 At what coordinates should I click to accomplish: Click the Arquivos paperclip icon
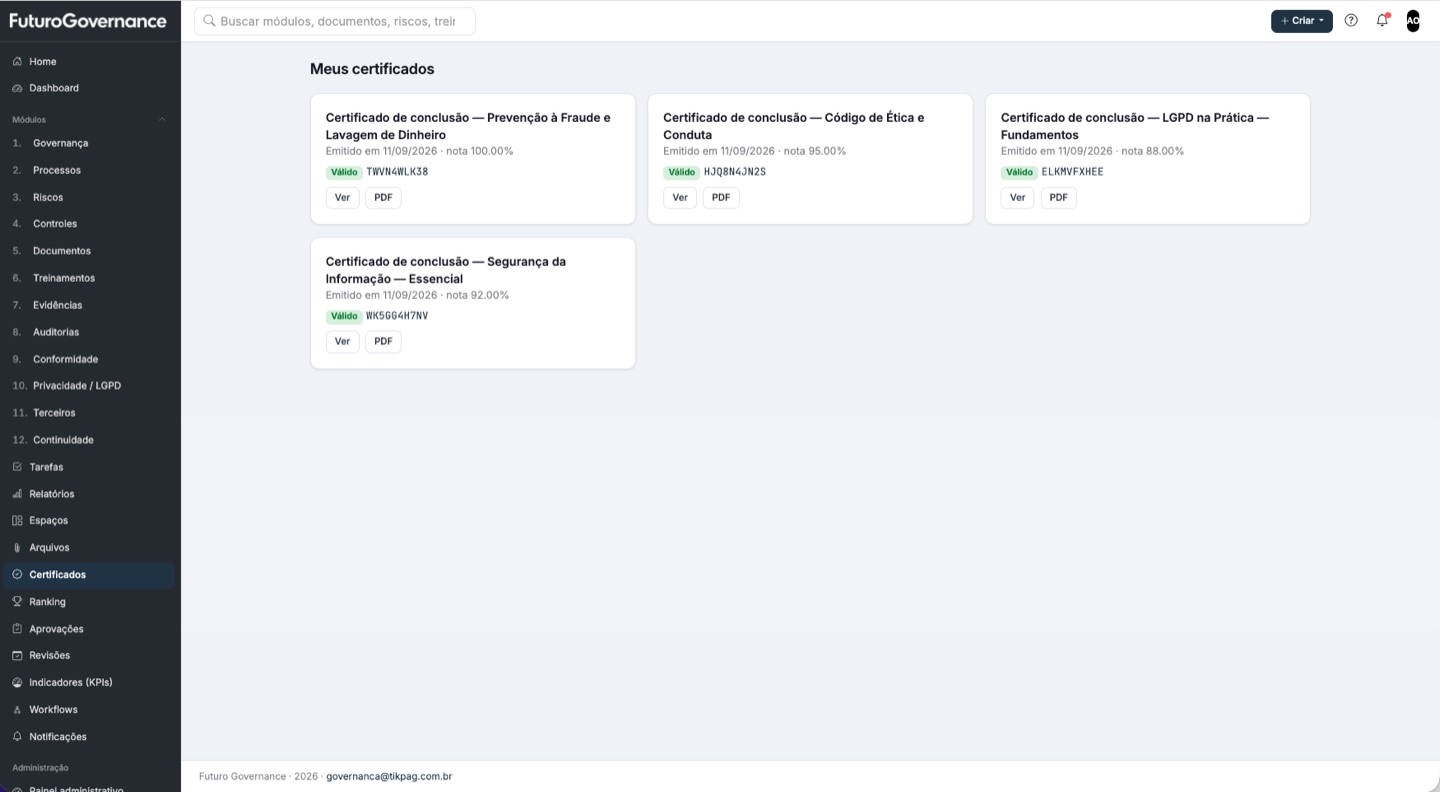coord(17,548)
